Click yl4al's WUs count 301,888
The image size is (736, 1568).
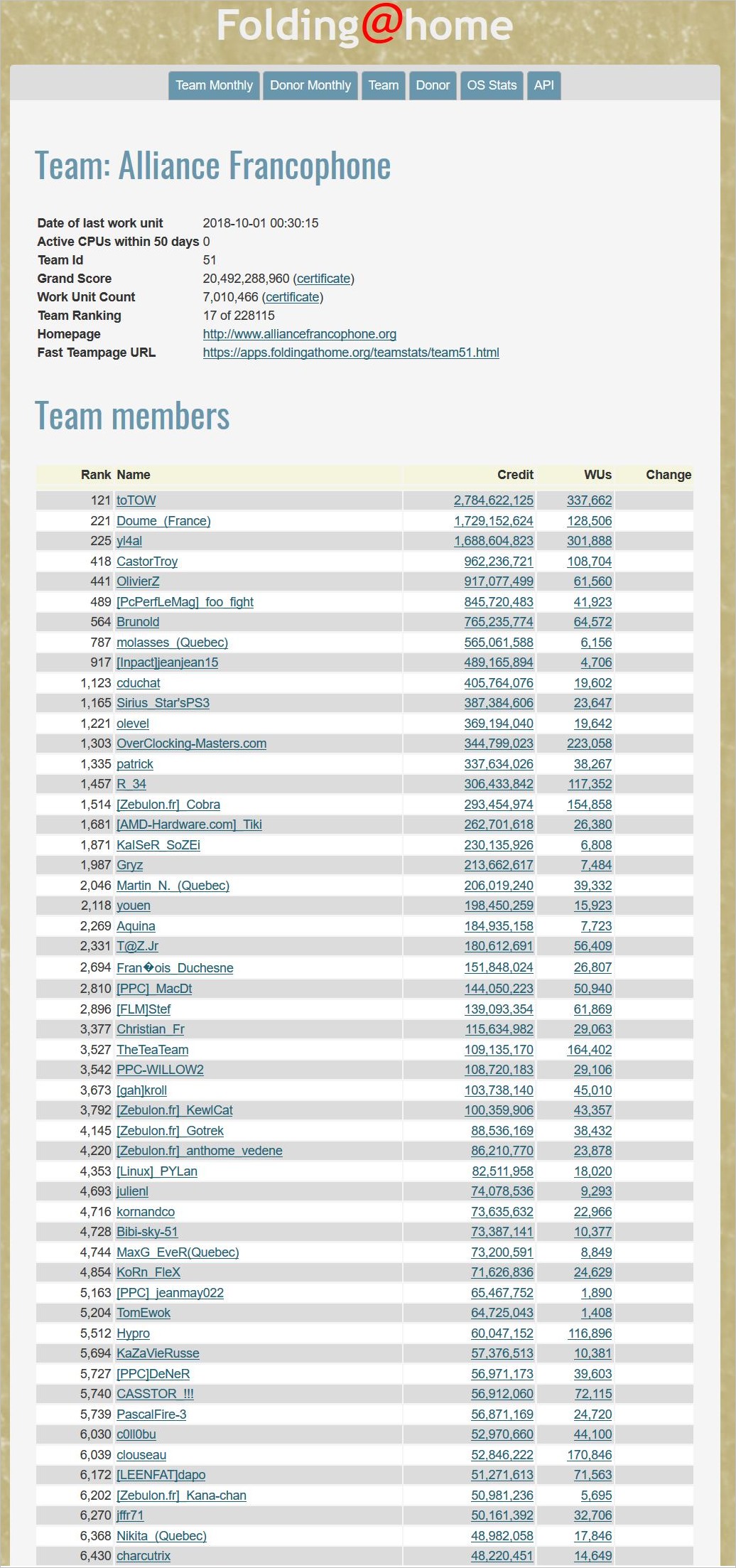click(589, 541)
